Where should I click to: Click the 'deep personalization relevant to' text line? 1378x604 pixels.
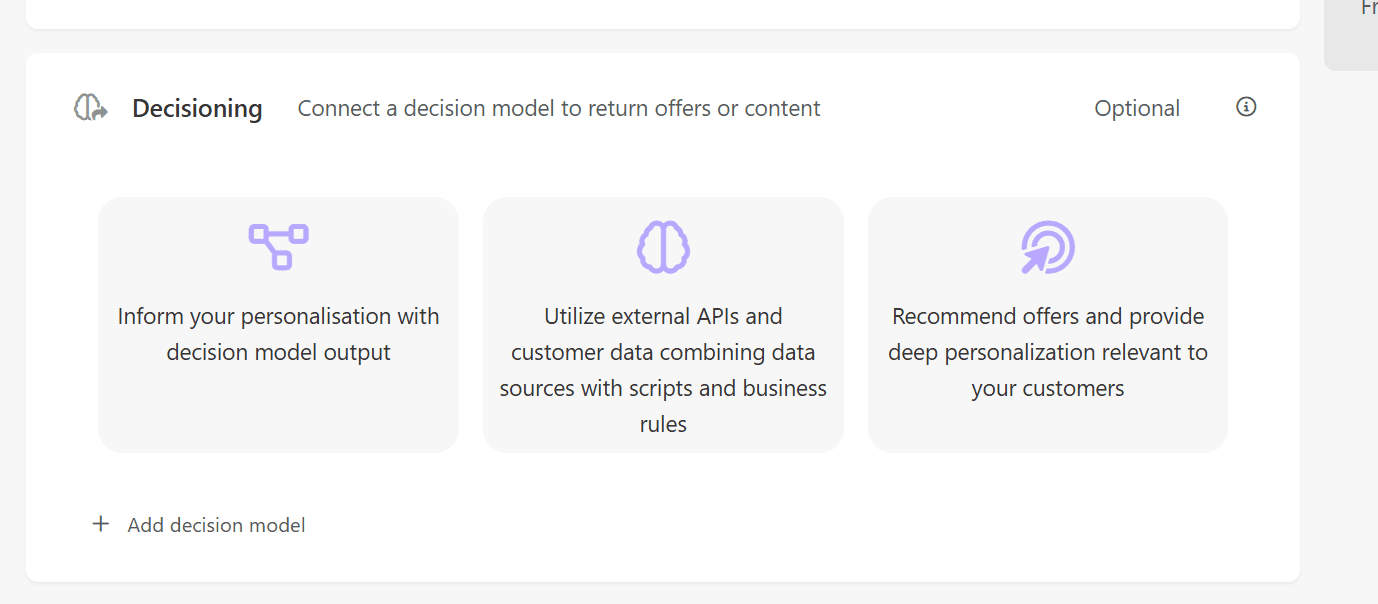pos(1047,352)
